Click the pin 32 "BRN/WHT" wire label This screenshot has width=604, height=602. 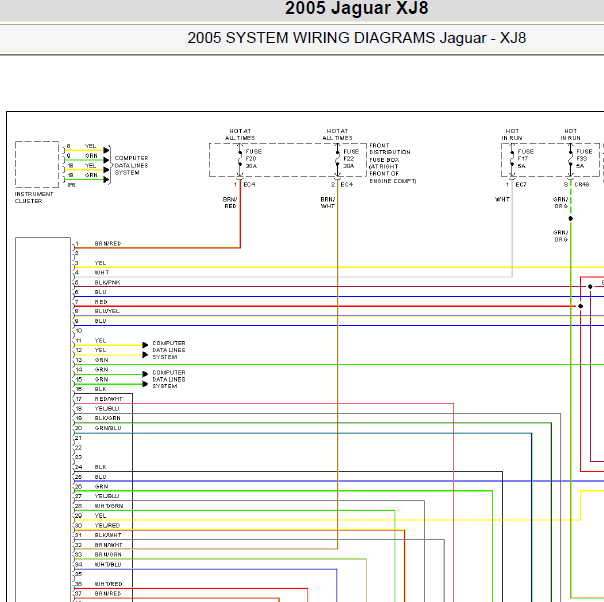[109, 545]
